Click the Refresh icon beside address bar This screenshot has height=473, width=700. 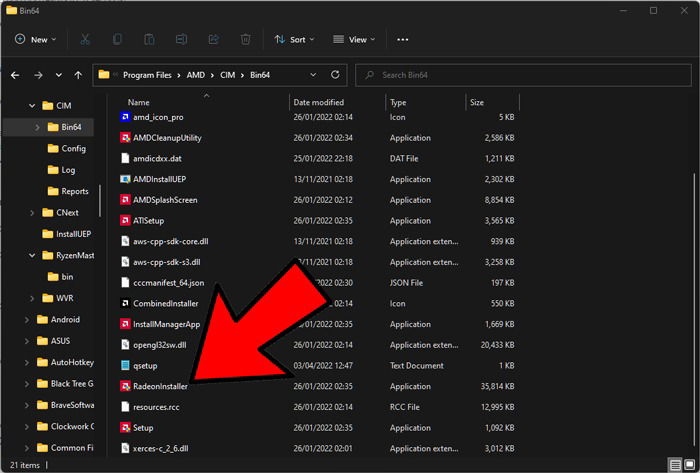(x=335, y=75)
